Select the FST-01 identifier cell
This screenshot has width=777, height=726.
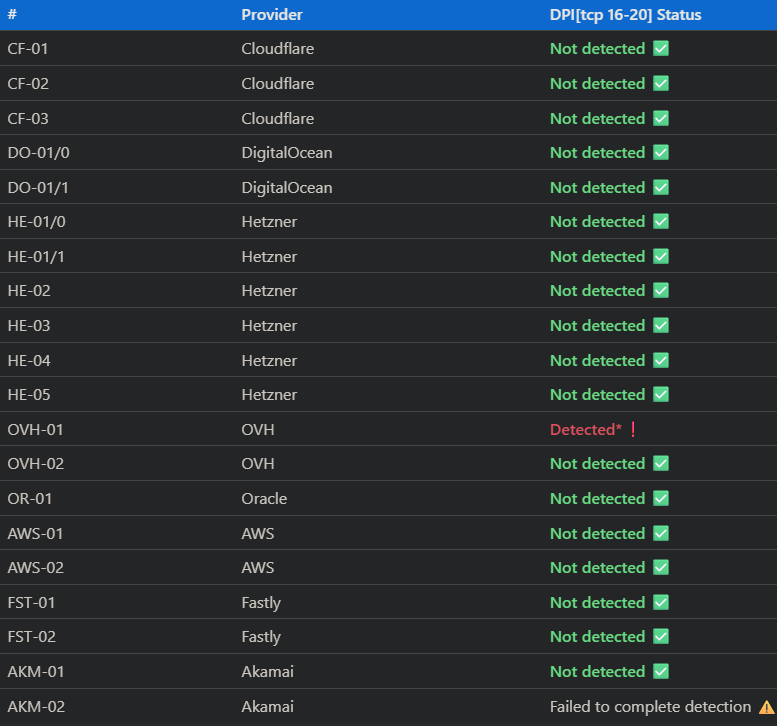31,603
